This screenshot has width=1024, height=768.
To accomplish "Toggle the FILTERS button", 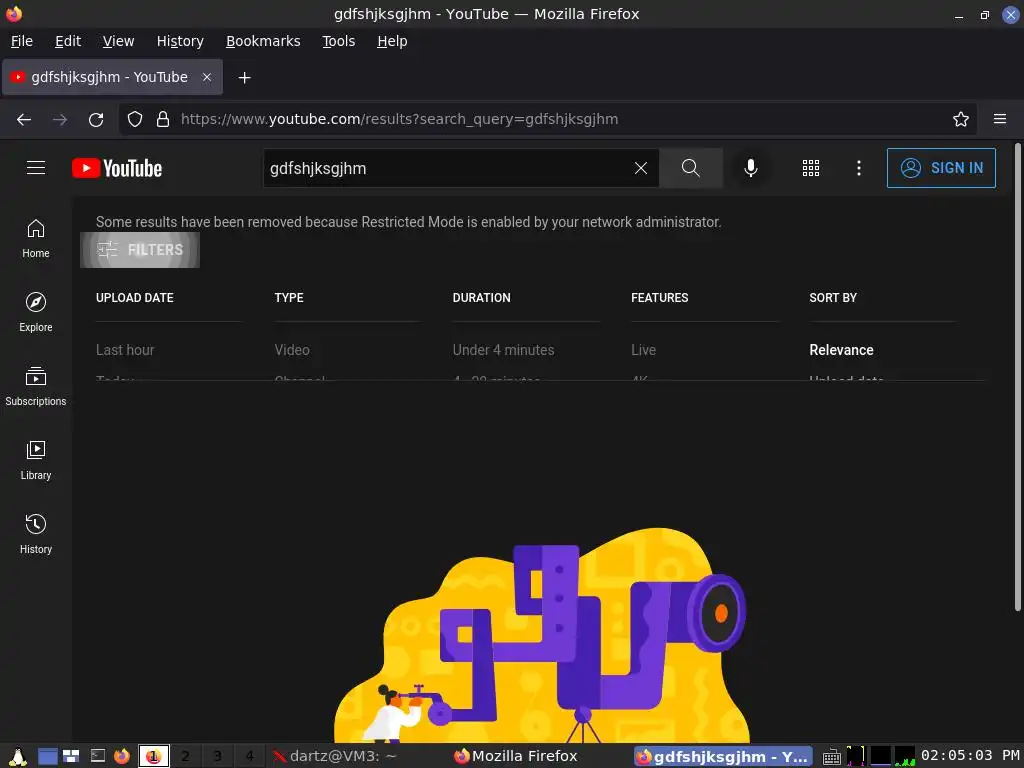I will click(x=140, y=249).
